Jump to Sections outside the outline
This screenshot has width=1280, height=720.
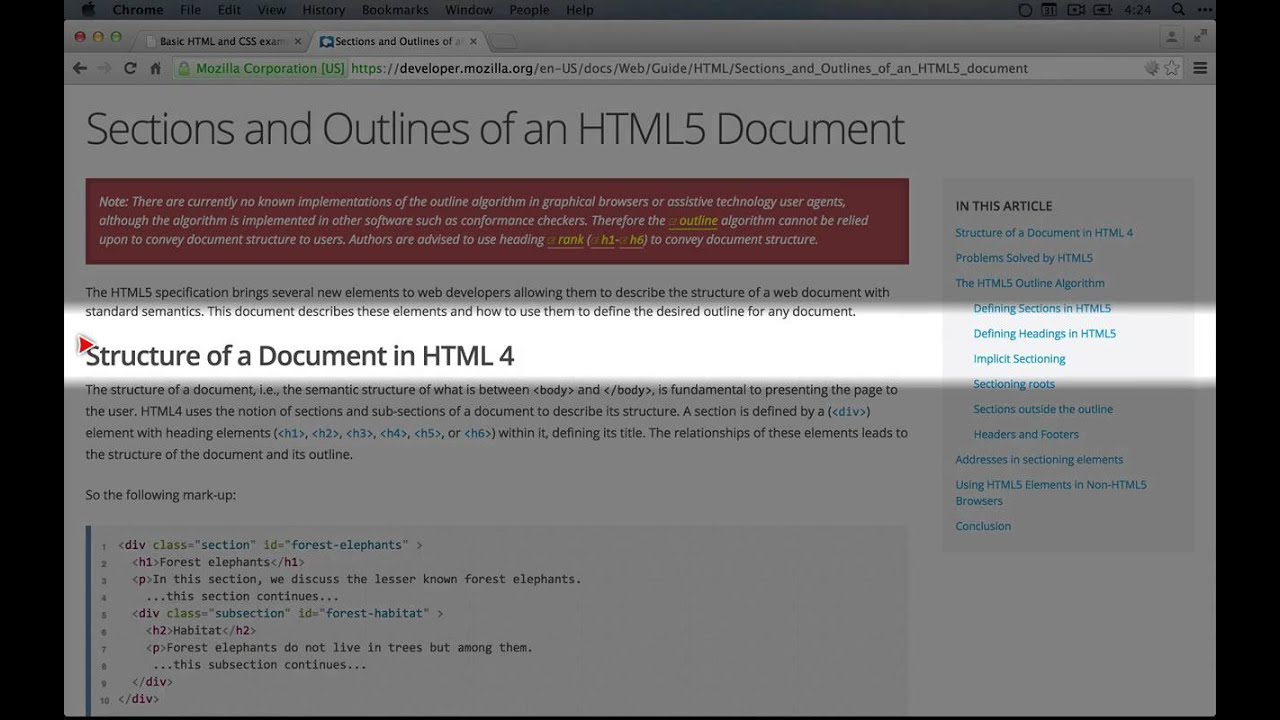(x=1043, y=408)
